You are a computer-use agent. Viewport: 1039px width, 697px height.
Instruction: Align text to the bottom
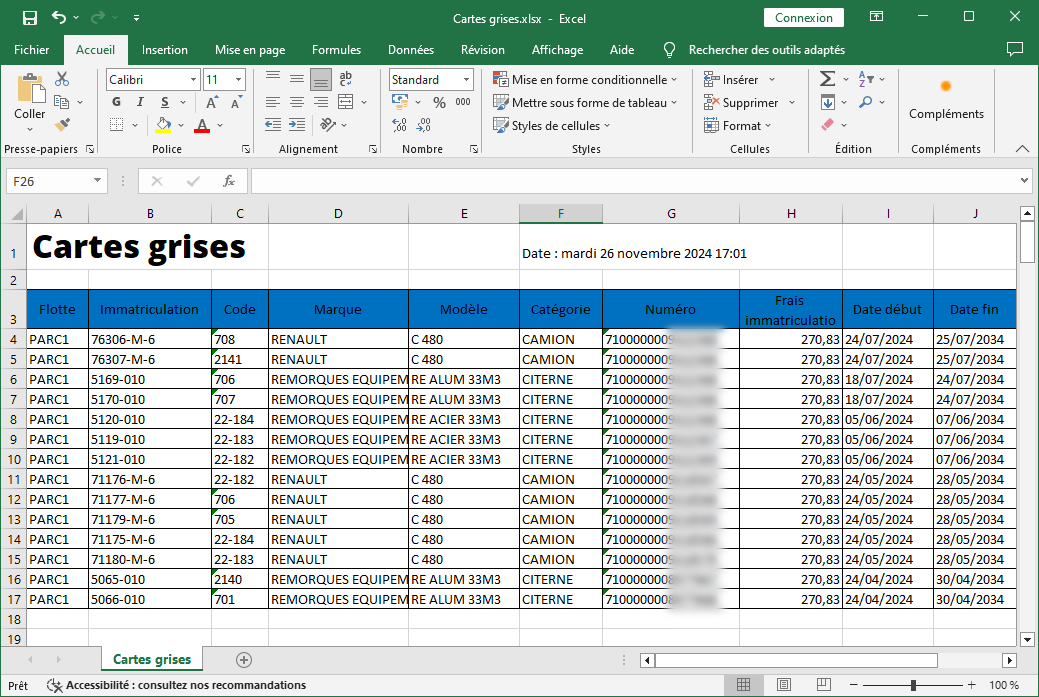tap(321, 80)
